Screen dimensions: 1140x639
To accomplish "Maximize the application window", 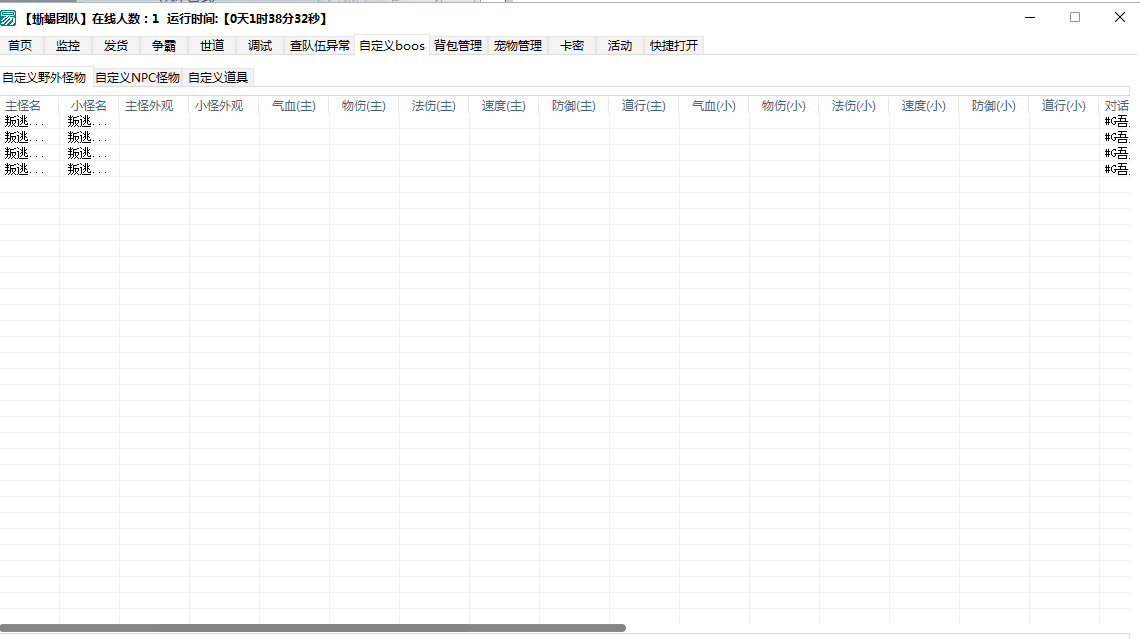I will tap(1075, 17).
